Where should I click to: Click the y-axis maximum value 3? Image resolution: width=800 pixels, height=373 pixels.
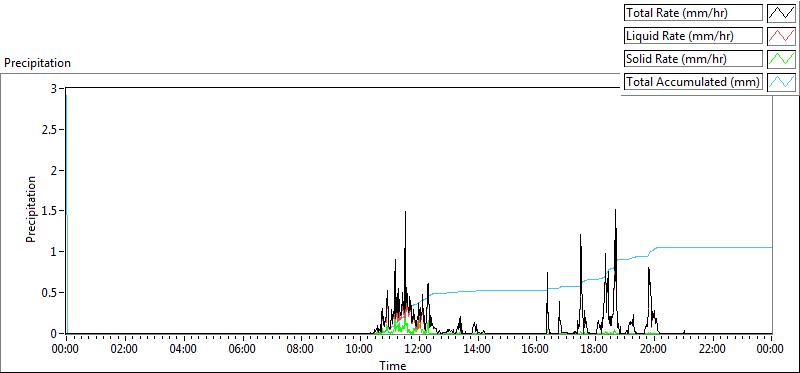pyautogui.click(x=53, y=88)
